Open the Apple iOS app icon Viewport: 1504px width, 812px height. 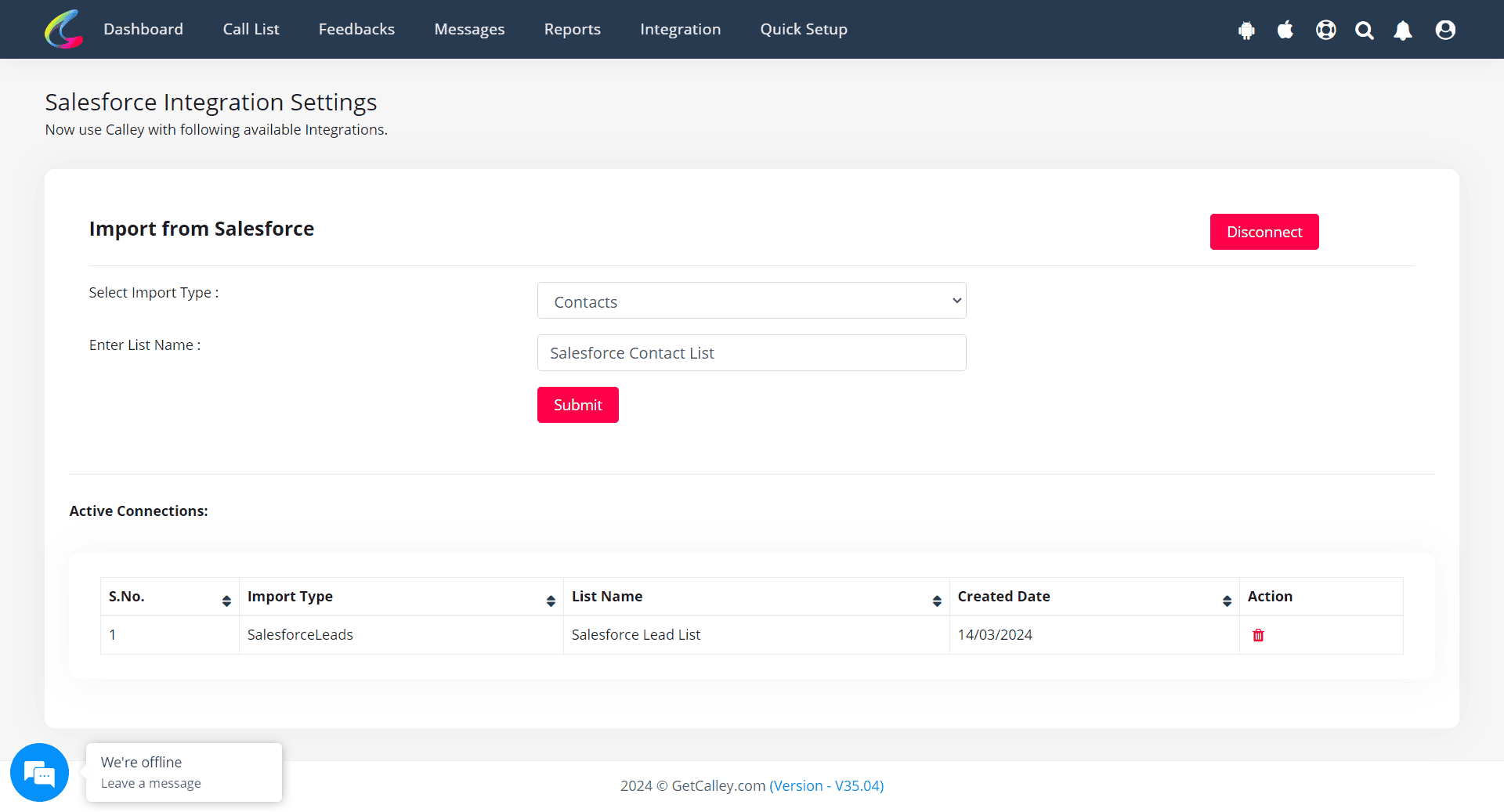[x=1285, y=30]
